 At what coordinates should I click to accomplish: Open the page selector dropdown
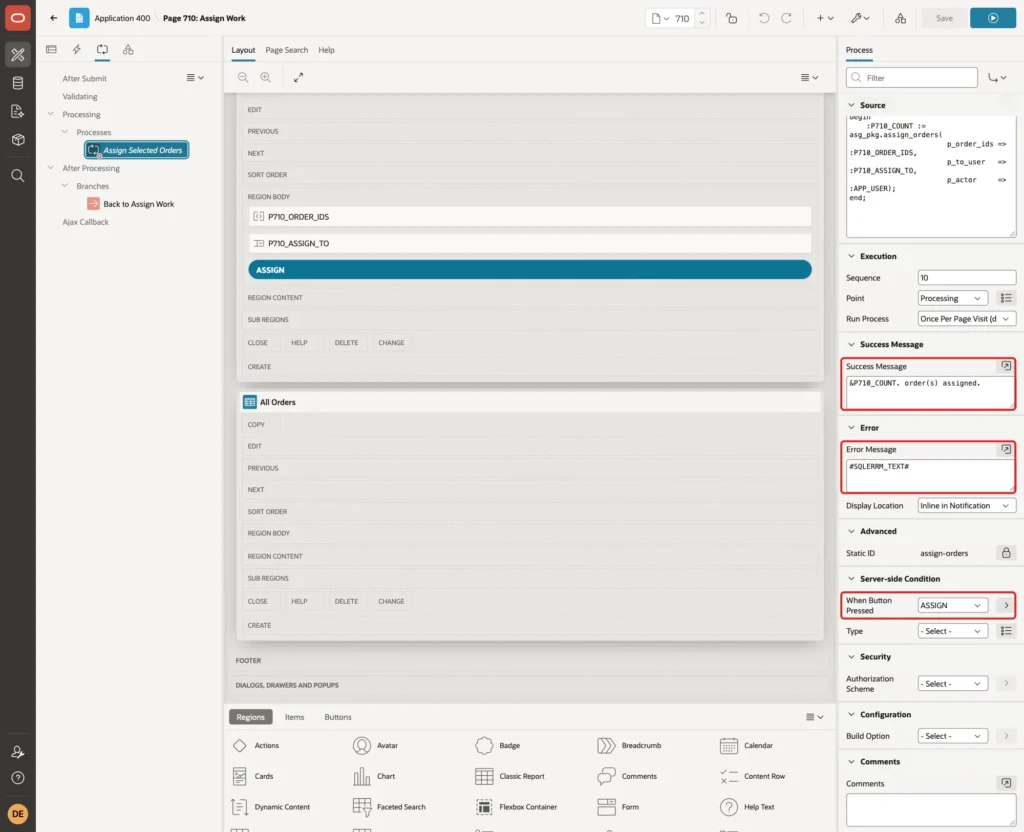(660, 18)
